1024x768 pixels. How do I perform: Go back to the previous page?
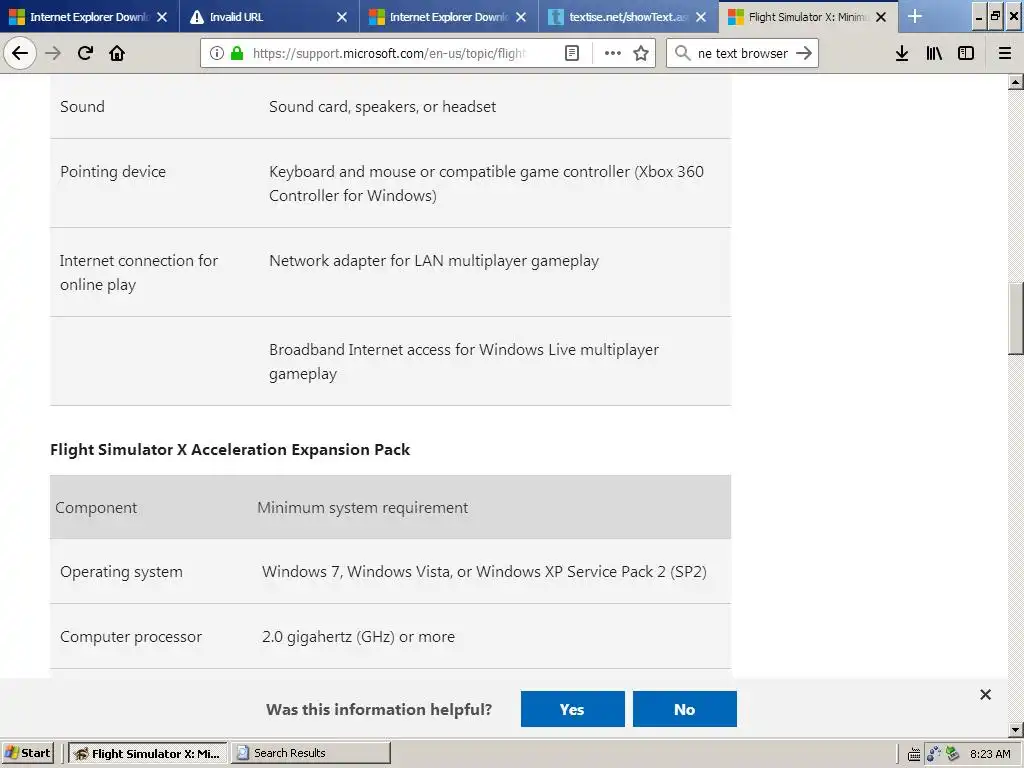tap(20, 53)
